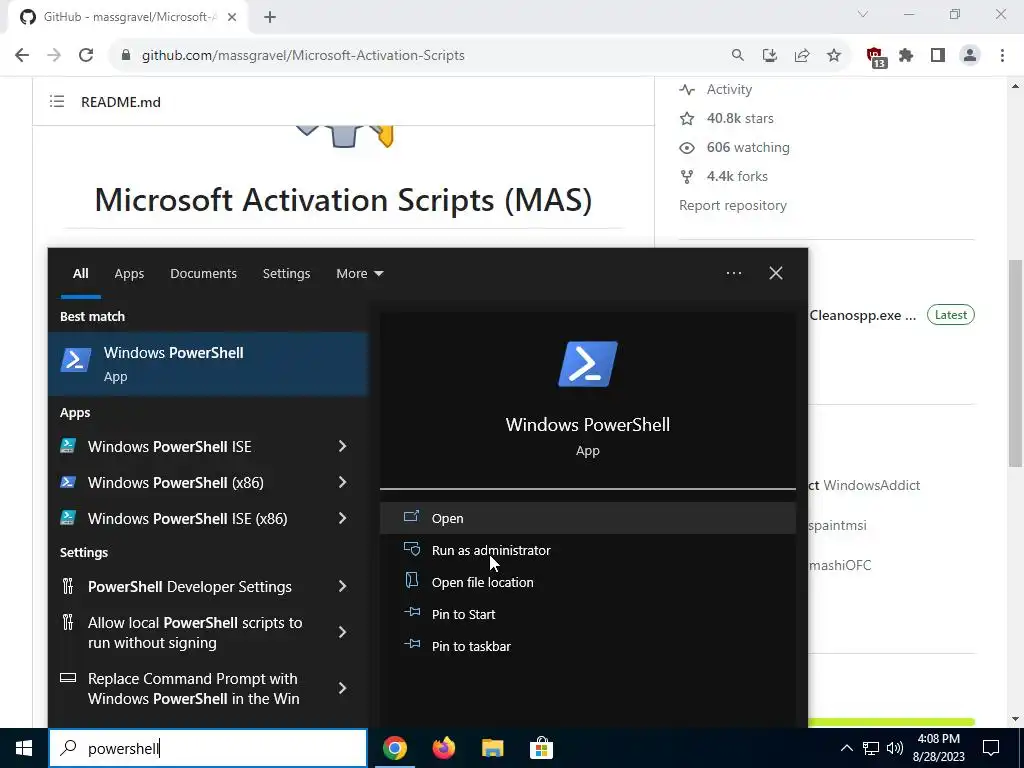Switch to the Documents search tab
This screenshot has width=1024, height=768.
click(203, 274)
